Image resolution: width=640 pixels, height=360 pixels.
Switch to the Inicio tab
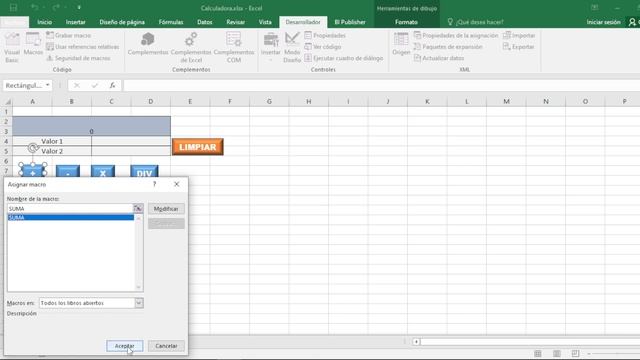tap(44, 22)
